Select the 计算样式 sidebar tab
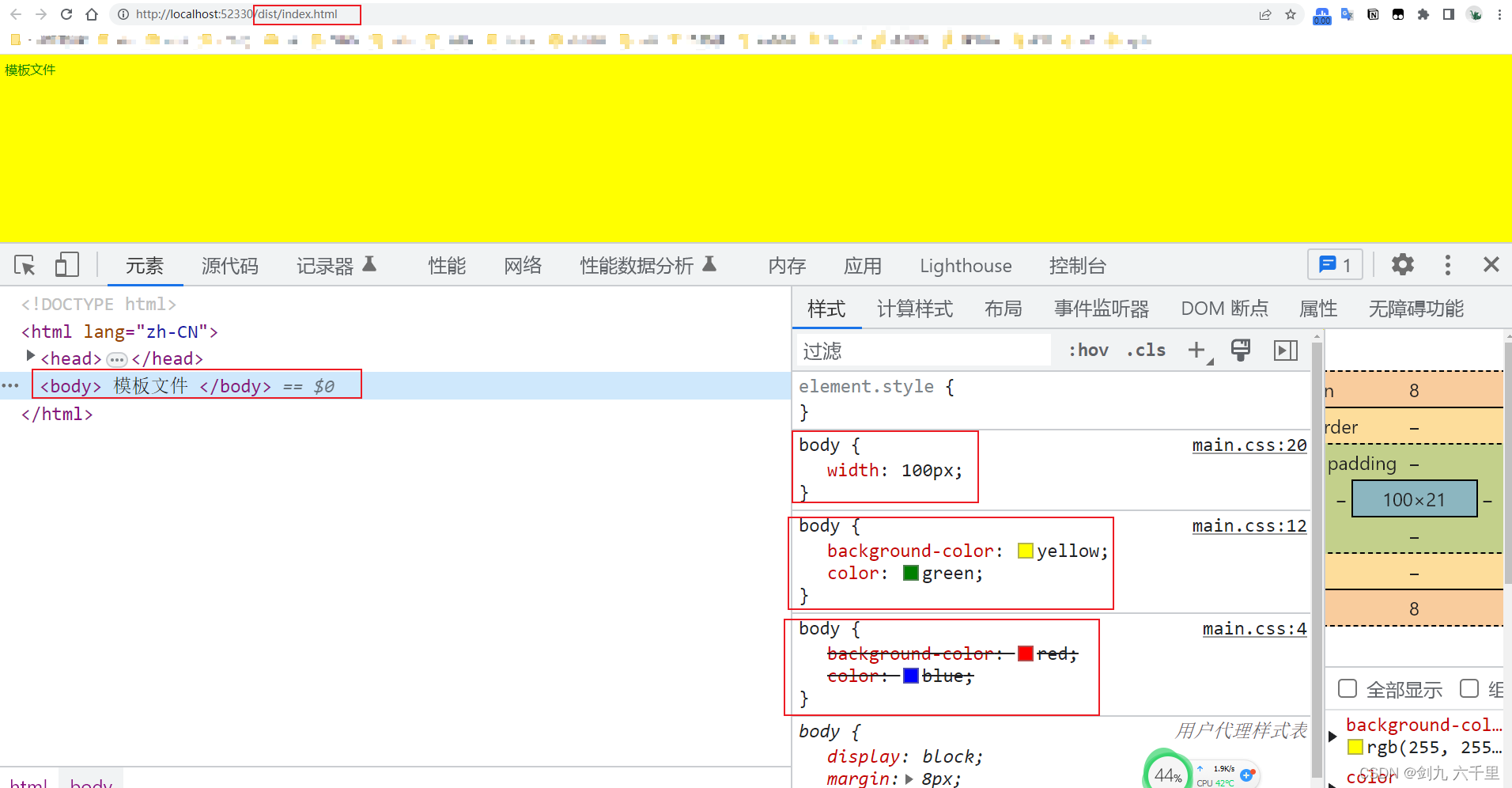Viewport: 1512px width, 788px height. [x=915, y=309]
